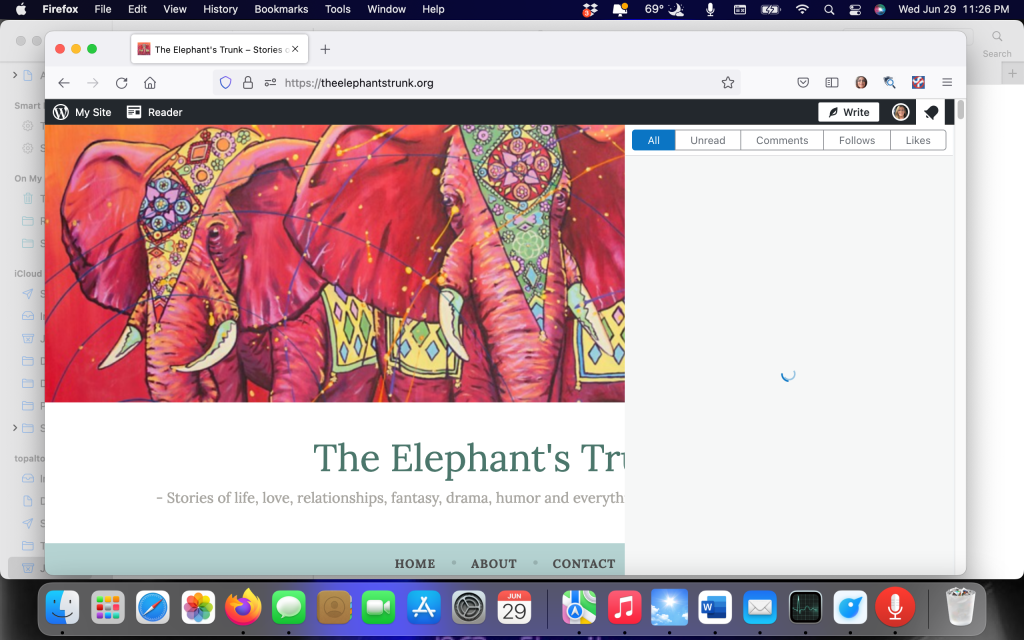Image resolution: width=1024 pixels, height=640 pixels.
Task: Filter notifications by Unread
Action: click(x=707, y=140)
